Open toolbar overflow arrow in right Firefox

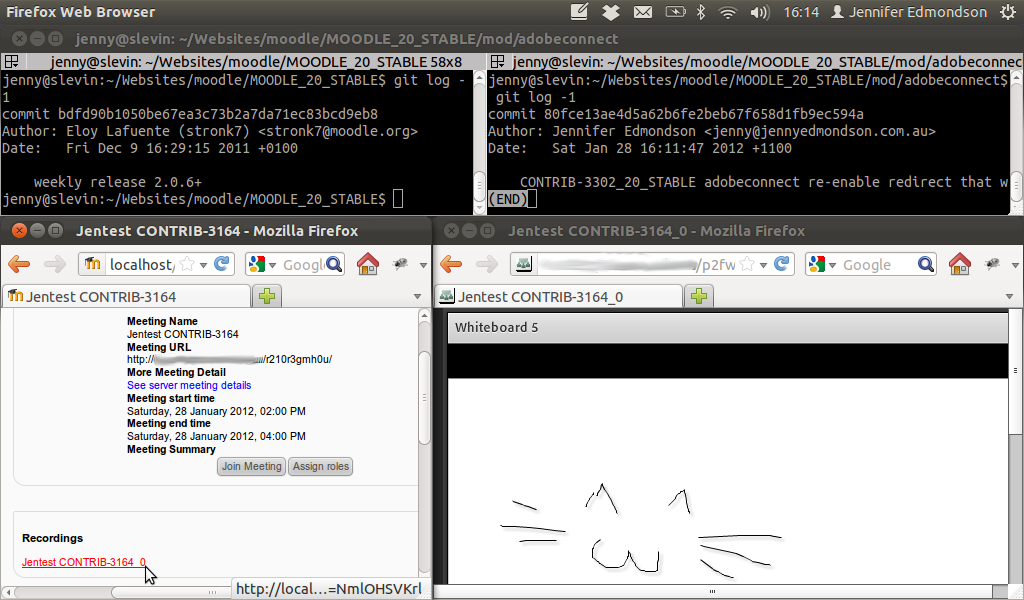click(1015, 265)
